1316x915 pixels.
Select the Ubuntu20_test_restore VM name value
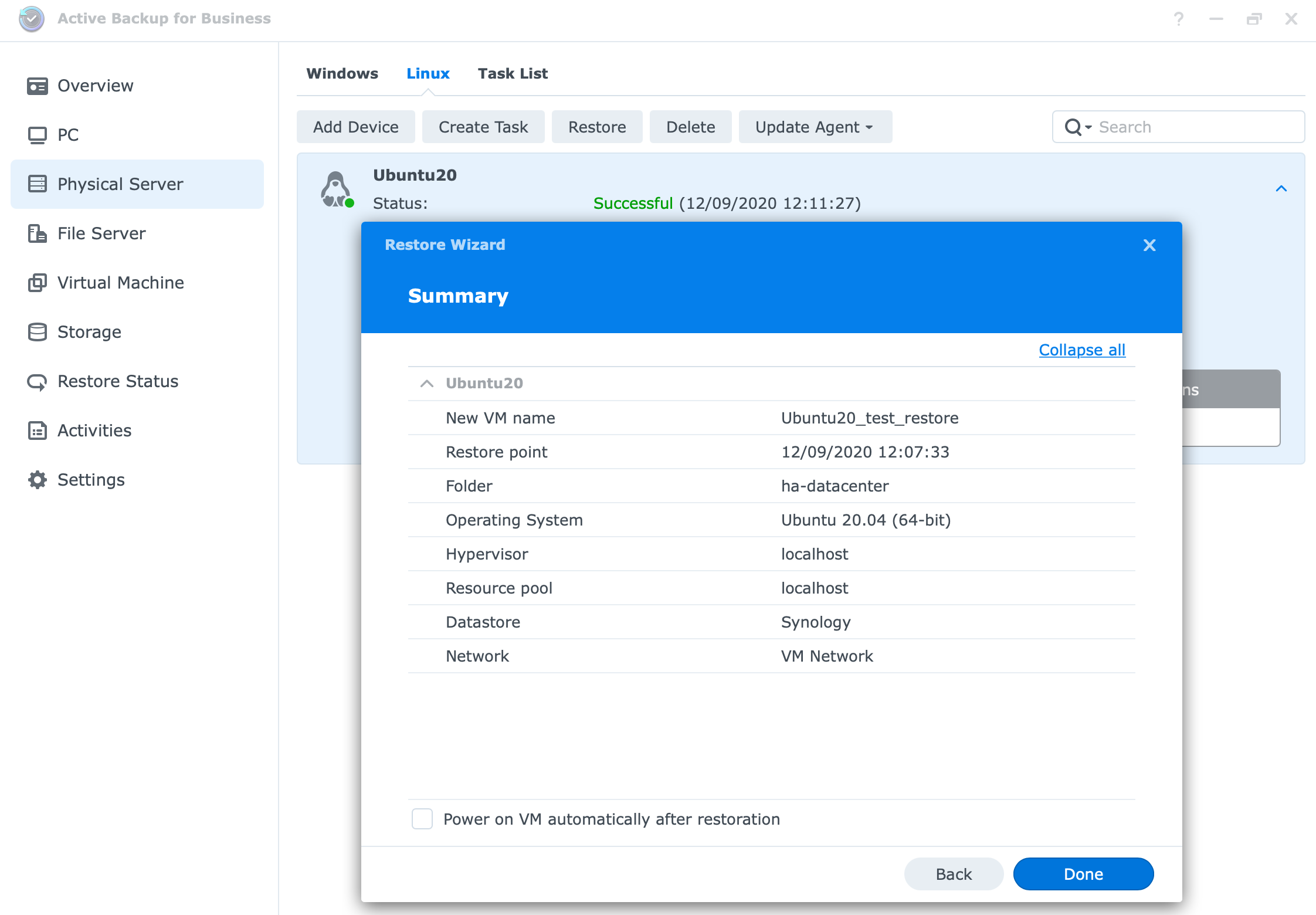click(870, 418)
